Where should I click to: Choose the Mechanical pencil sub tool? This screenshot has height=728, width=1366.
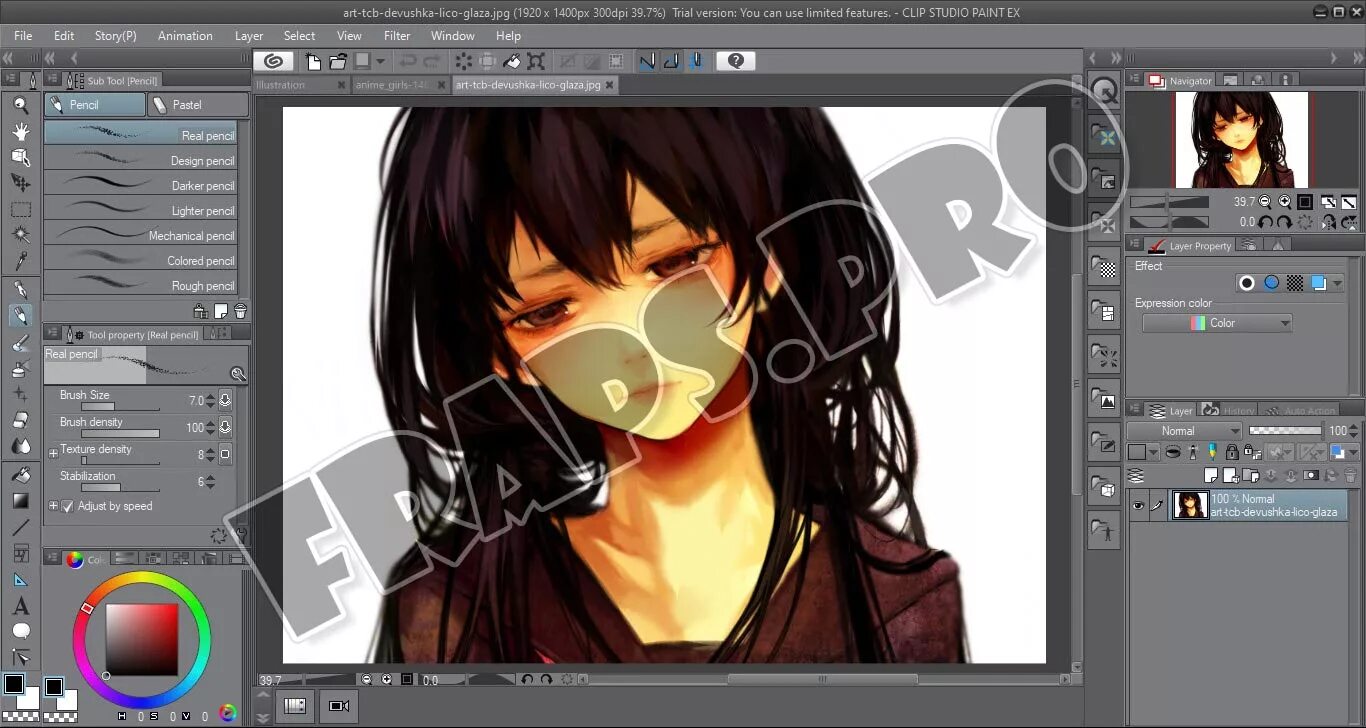pos(140,235)
